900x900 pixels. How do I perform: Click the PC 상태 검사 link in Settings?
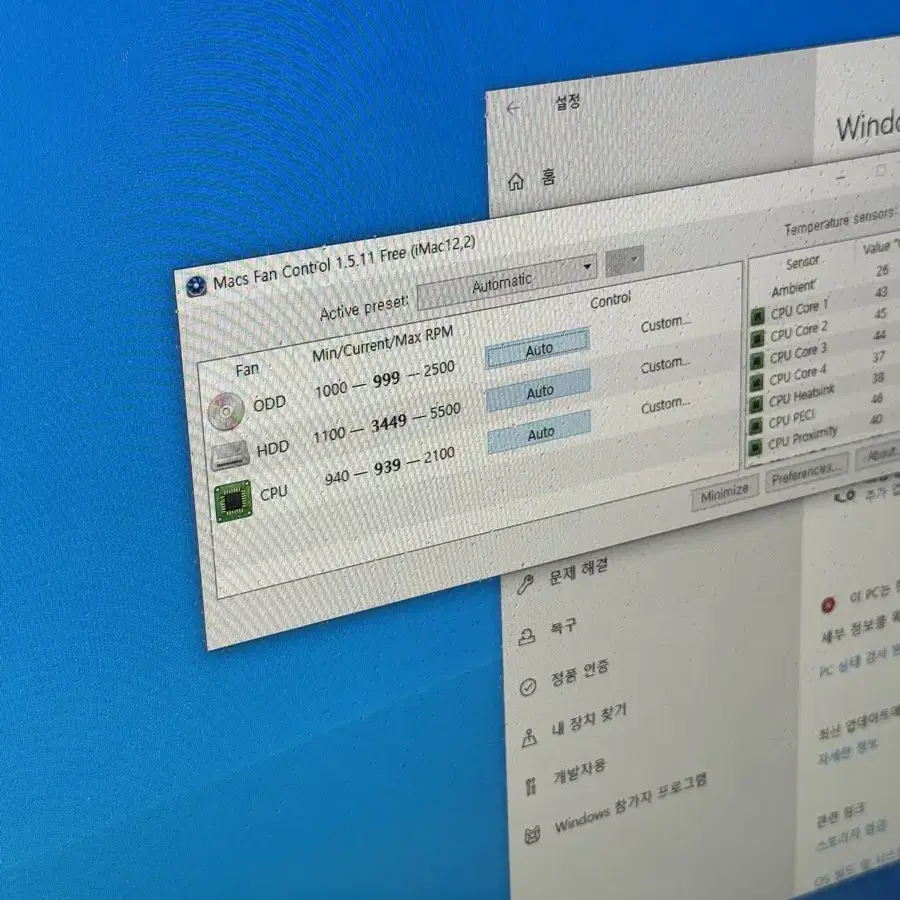(859, 661)
